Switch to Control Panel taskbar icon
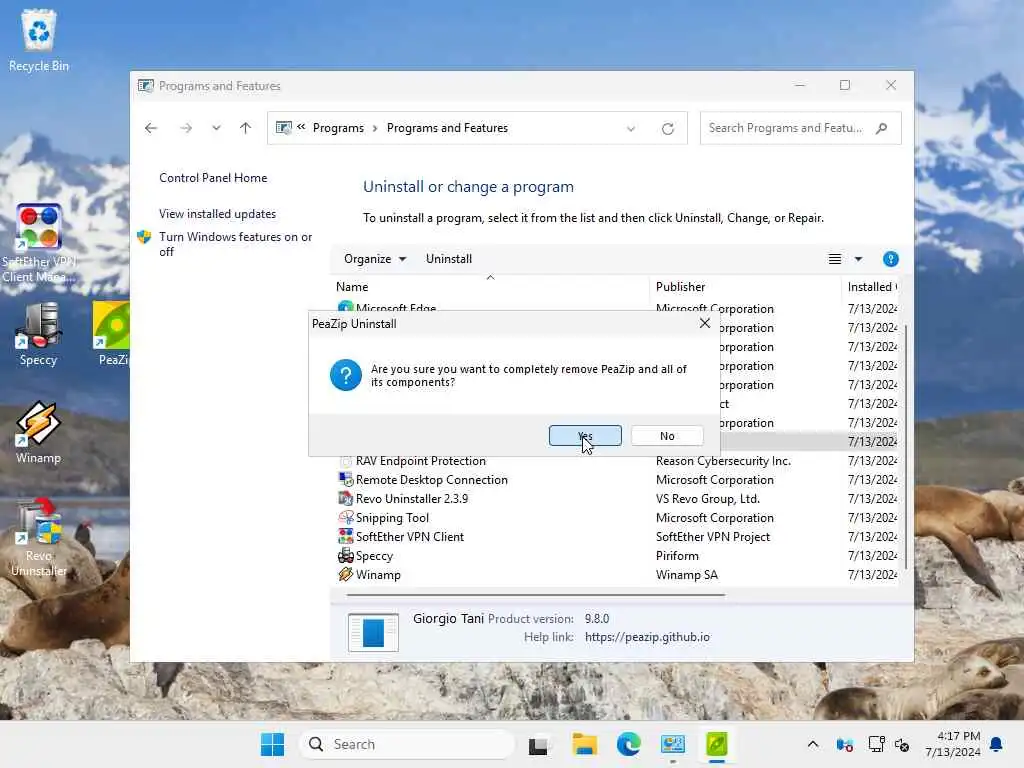The height and width of the screenshot is (768, 1024). 673,744
